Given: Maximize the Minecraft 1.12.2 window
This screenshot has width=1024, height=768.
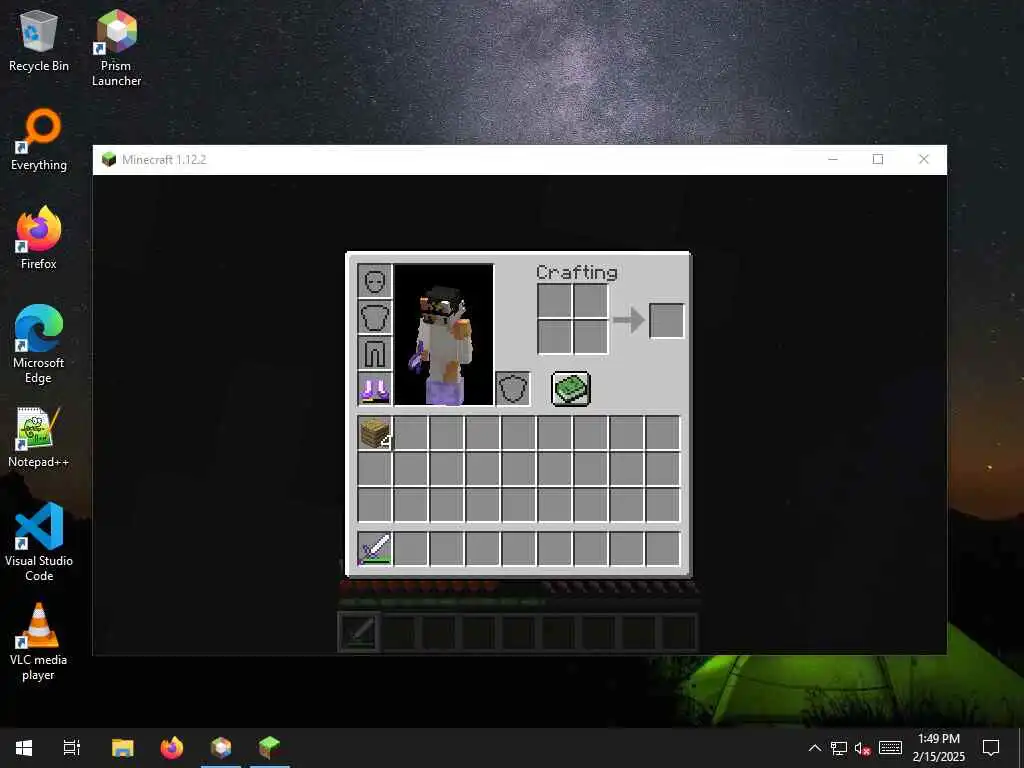Looking at the screenshot, I should tap(878, 159).
